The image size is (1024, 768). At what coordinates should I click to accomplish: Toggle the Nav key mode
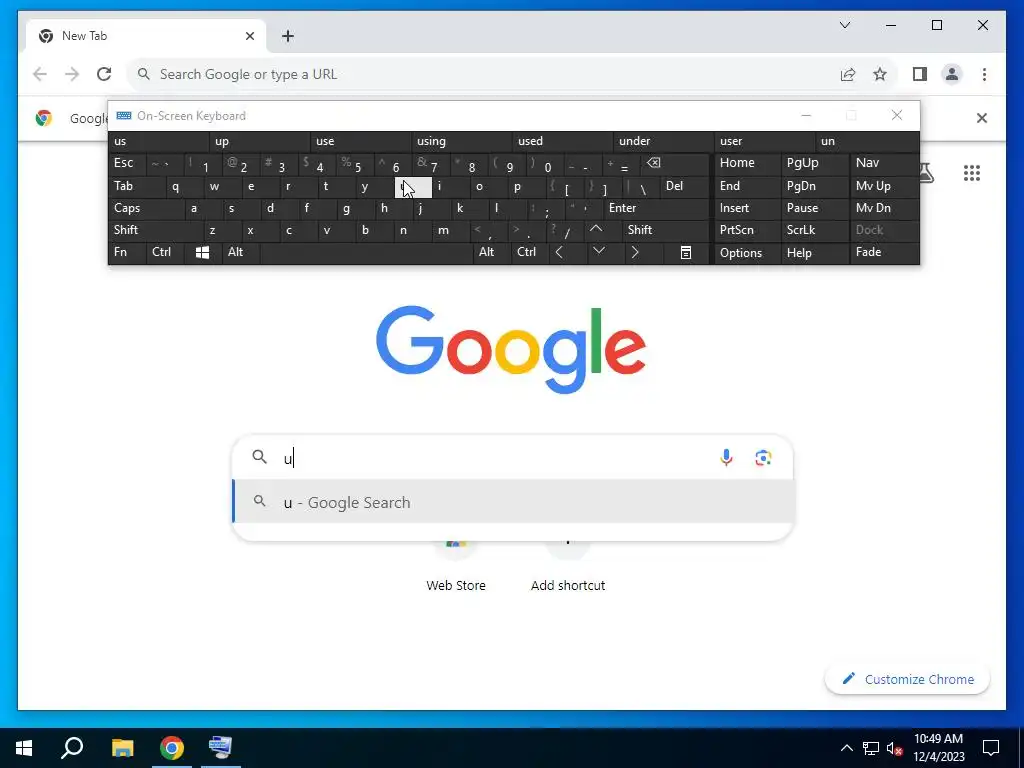click(x=884, y=163)
